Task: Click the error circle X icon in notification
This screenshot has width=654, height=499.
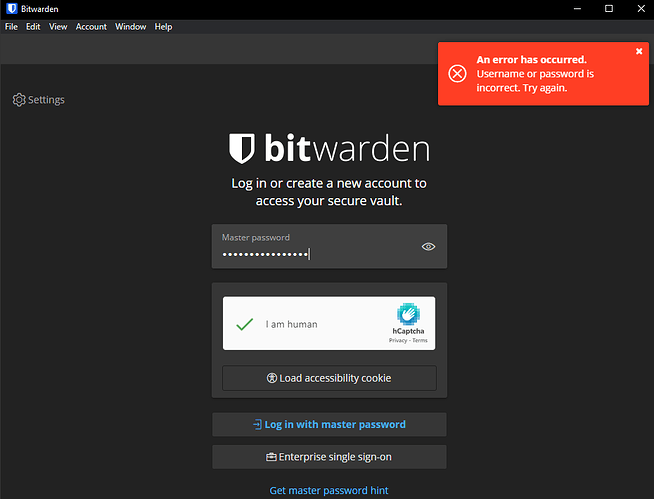Action: (x=457, y=74)
